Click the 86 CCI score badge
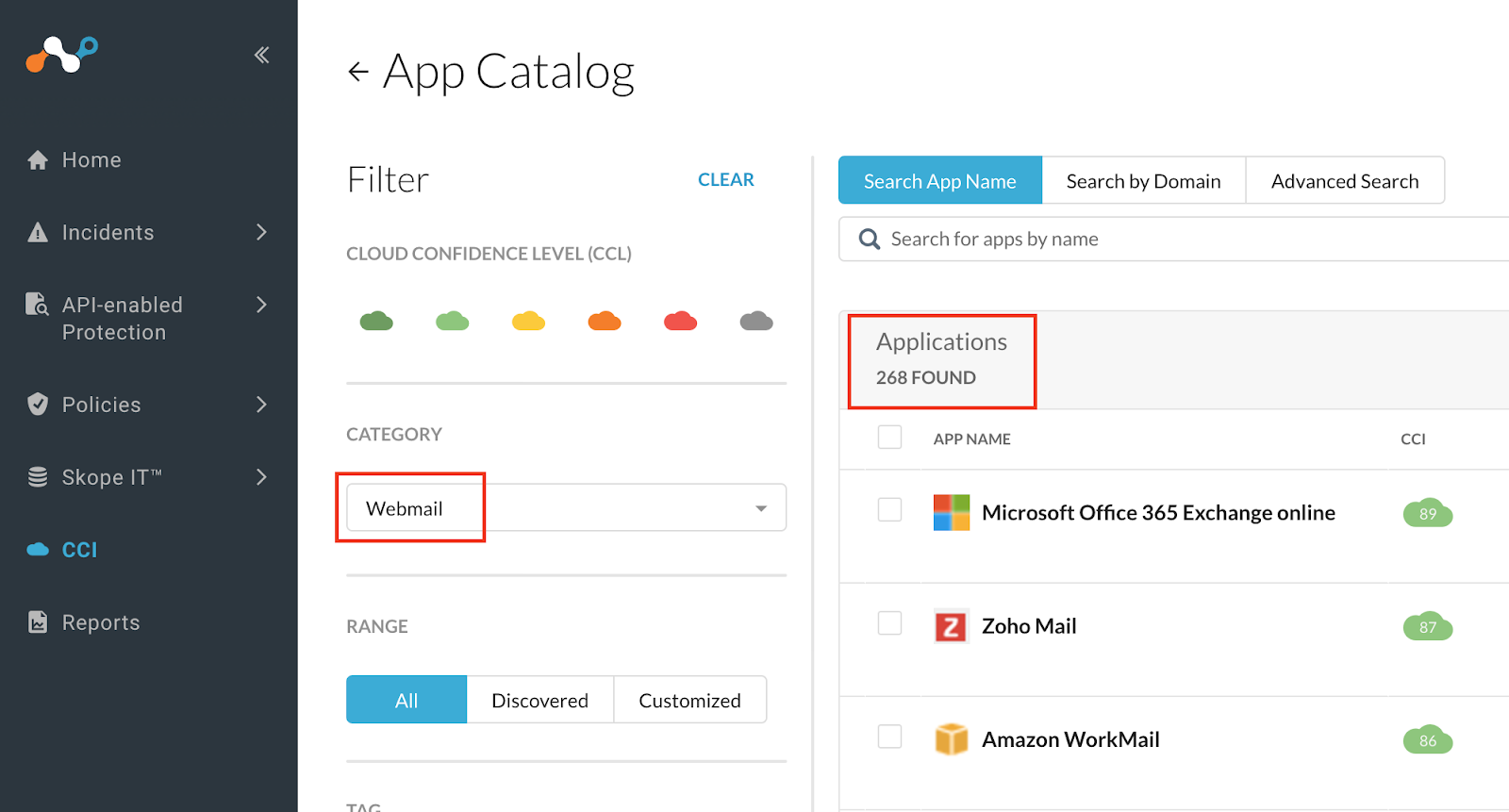Viewport: 1509px width, 812px height. pos(1428,740)
